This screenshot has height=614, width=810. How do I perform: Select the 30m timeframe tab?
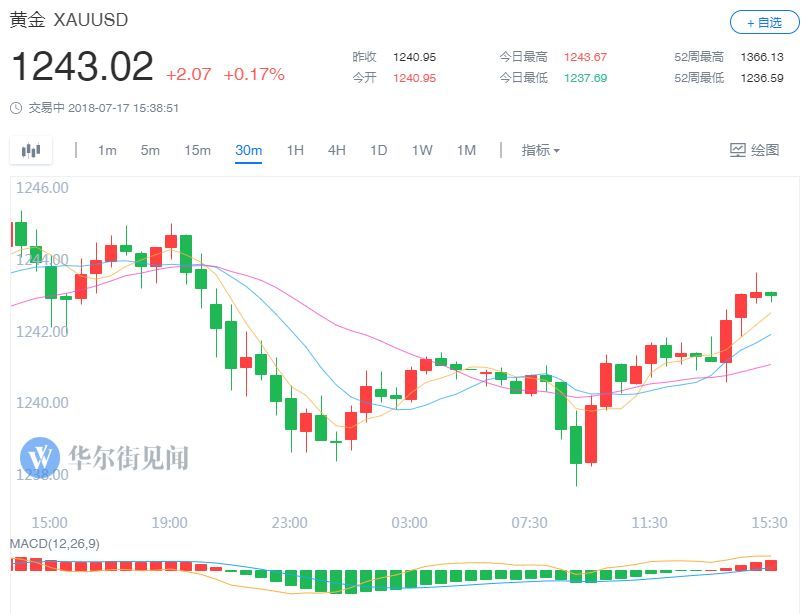click(248, 150)
